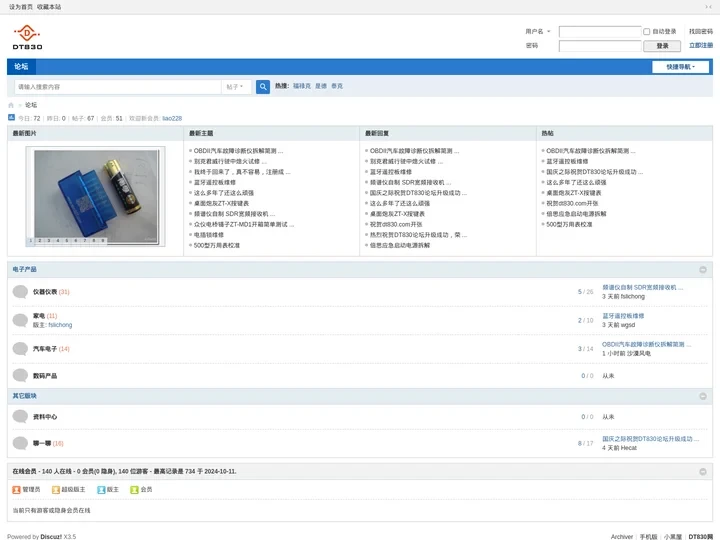This screenshot has height=540, width=720.
Task: Click the 找回密码 recover password link
Action: coord(701,31)
